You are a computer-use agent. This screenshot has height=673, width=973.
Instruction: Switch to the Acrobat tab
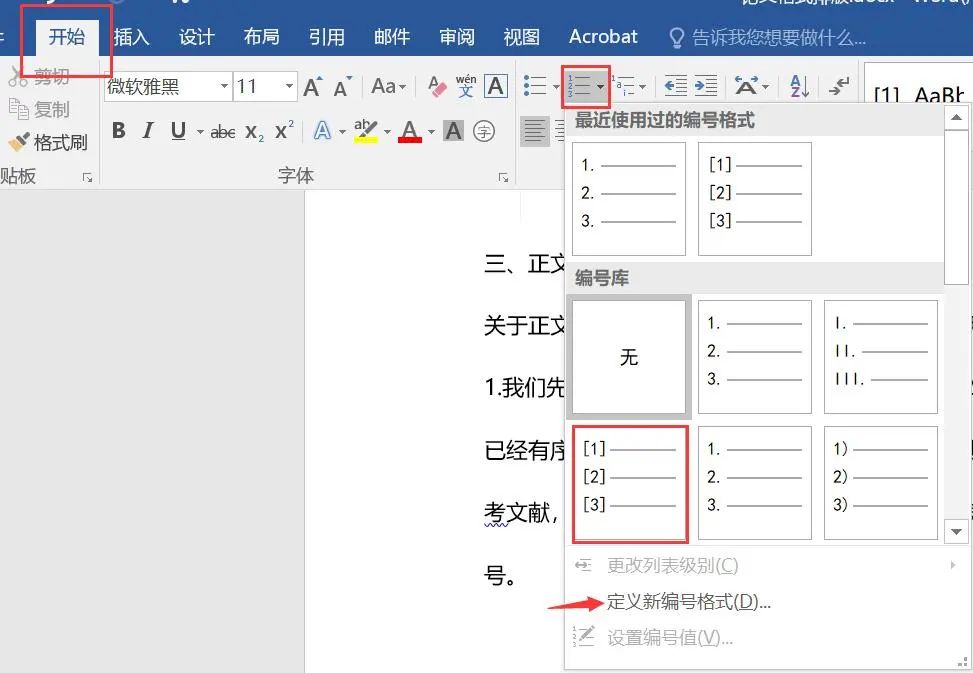[x=603, y=37]
